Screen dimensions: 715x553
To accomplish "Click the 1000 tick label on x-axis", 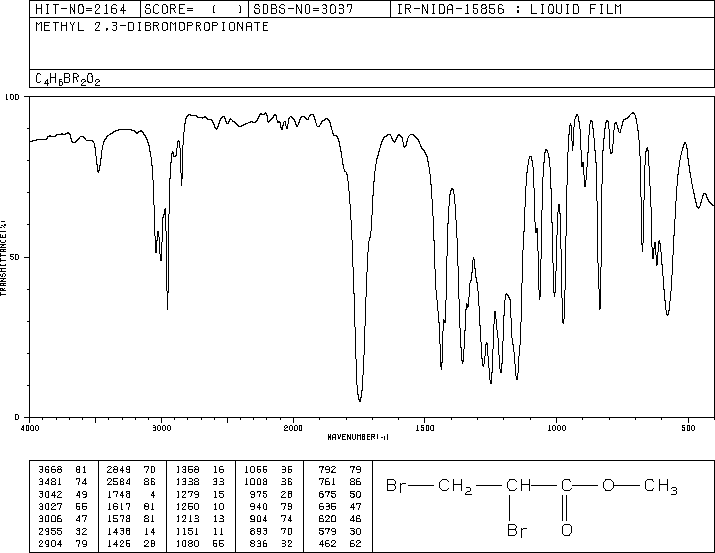I will [557, 428].
